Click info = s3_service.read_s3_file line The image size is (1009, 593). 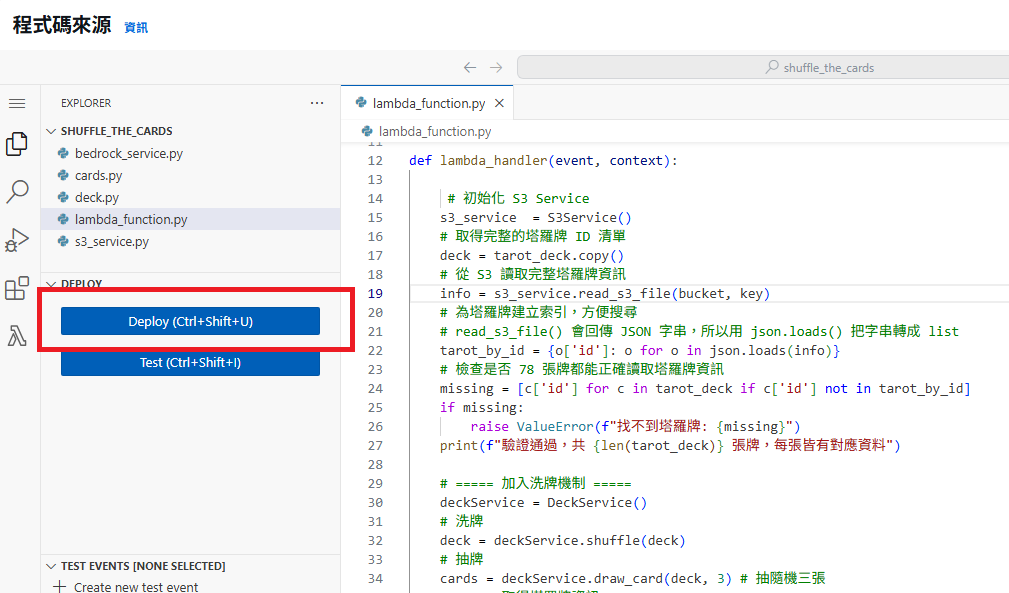click(605, 293)
